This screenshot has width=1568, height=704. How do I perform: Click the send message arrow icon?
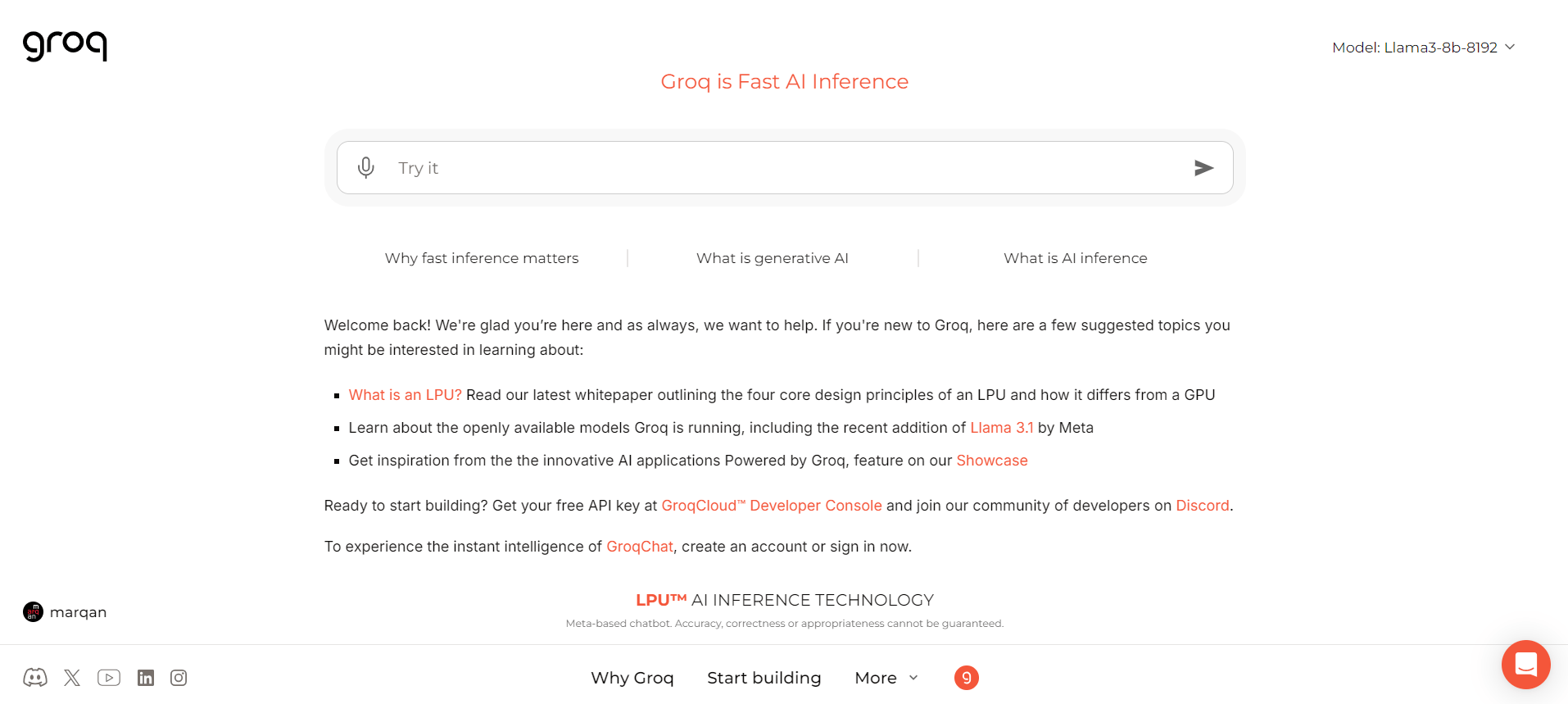(1204, 168)
